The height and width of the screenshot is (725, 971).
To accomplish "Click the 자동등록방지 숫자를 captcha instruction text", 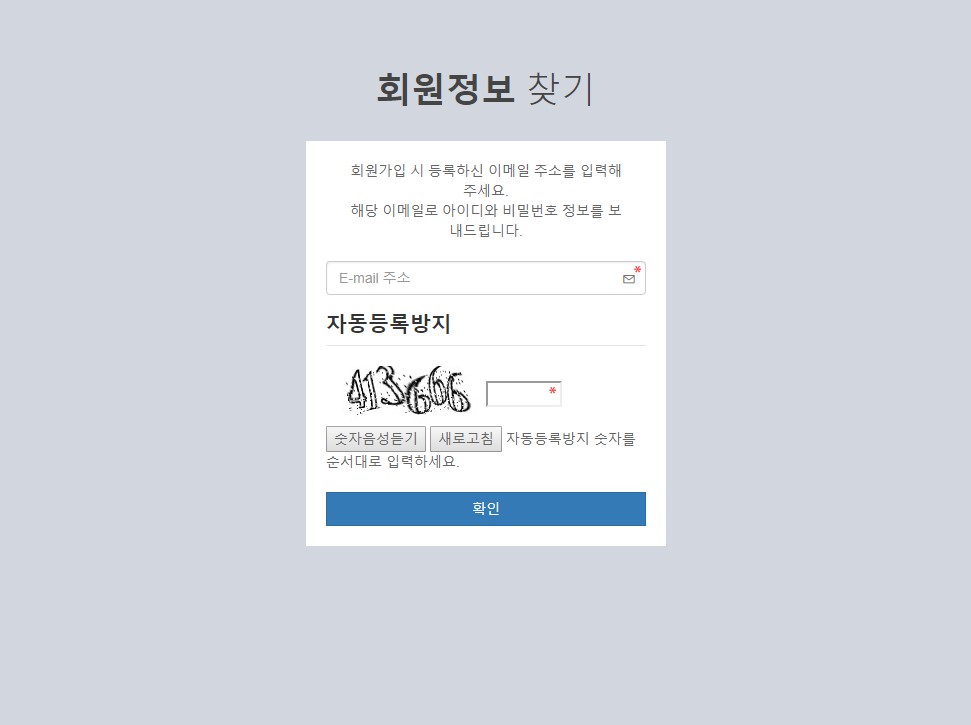I will coord(571,439).
